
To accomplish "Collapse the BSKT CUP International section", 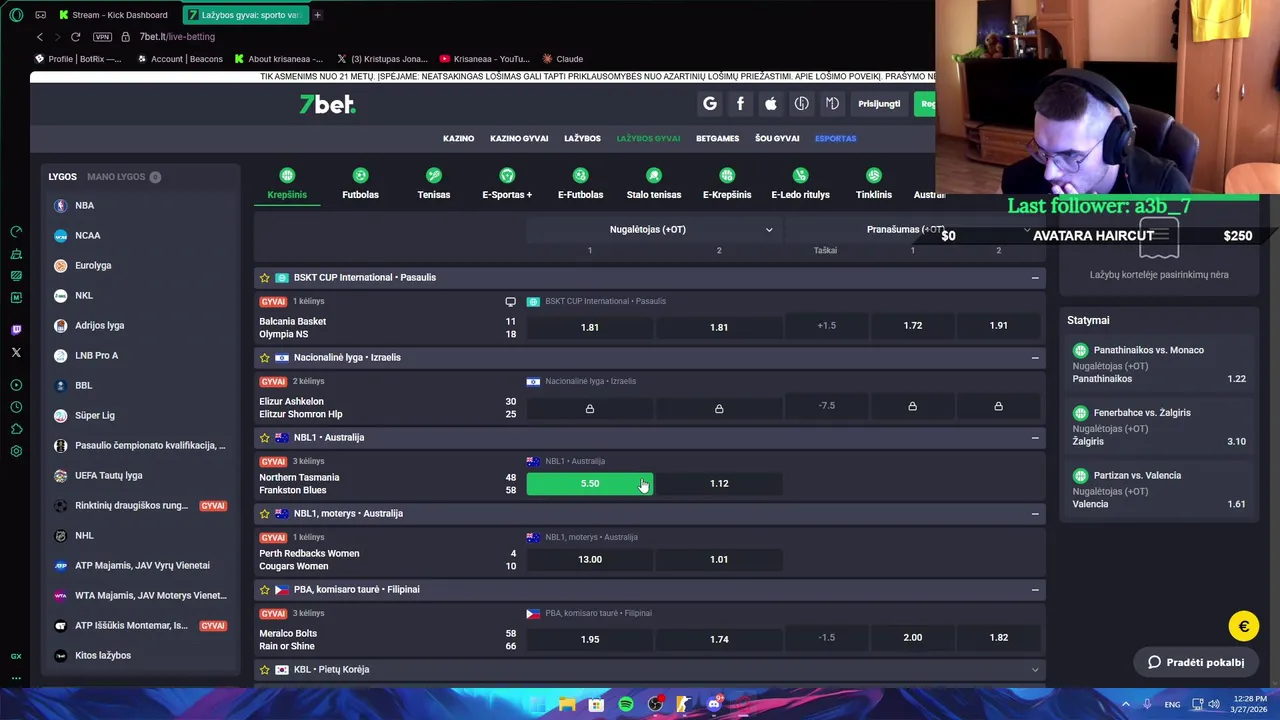I will pyautogui.click(x=1035, y=278).
